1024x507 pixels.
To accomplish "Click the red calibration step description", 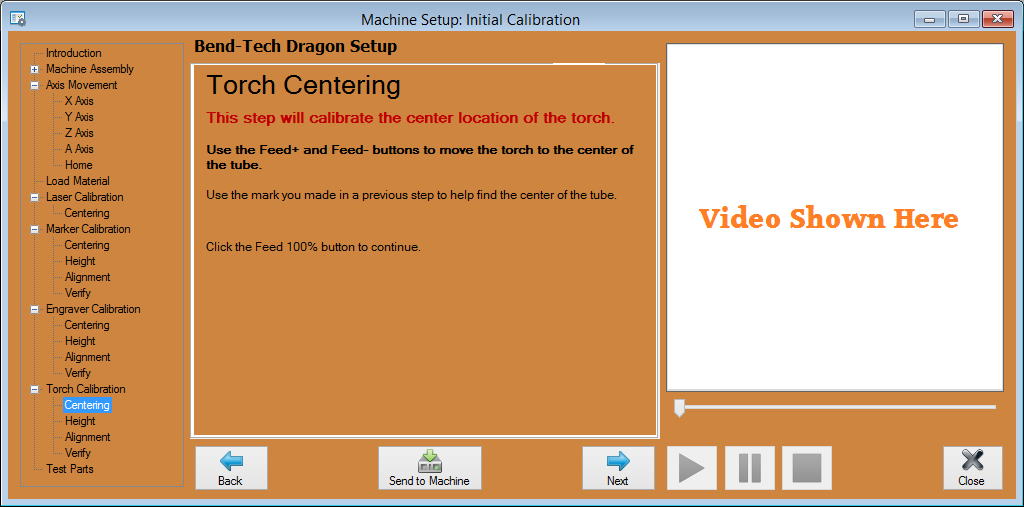I will (411, 119).
